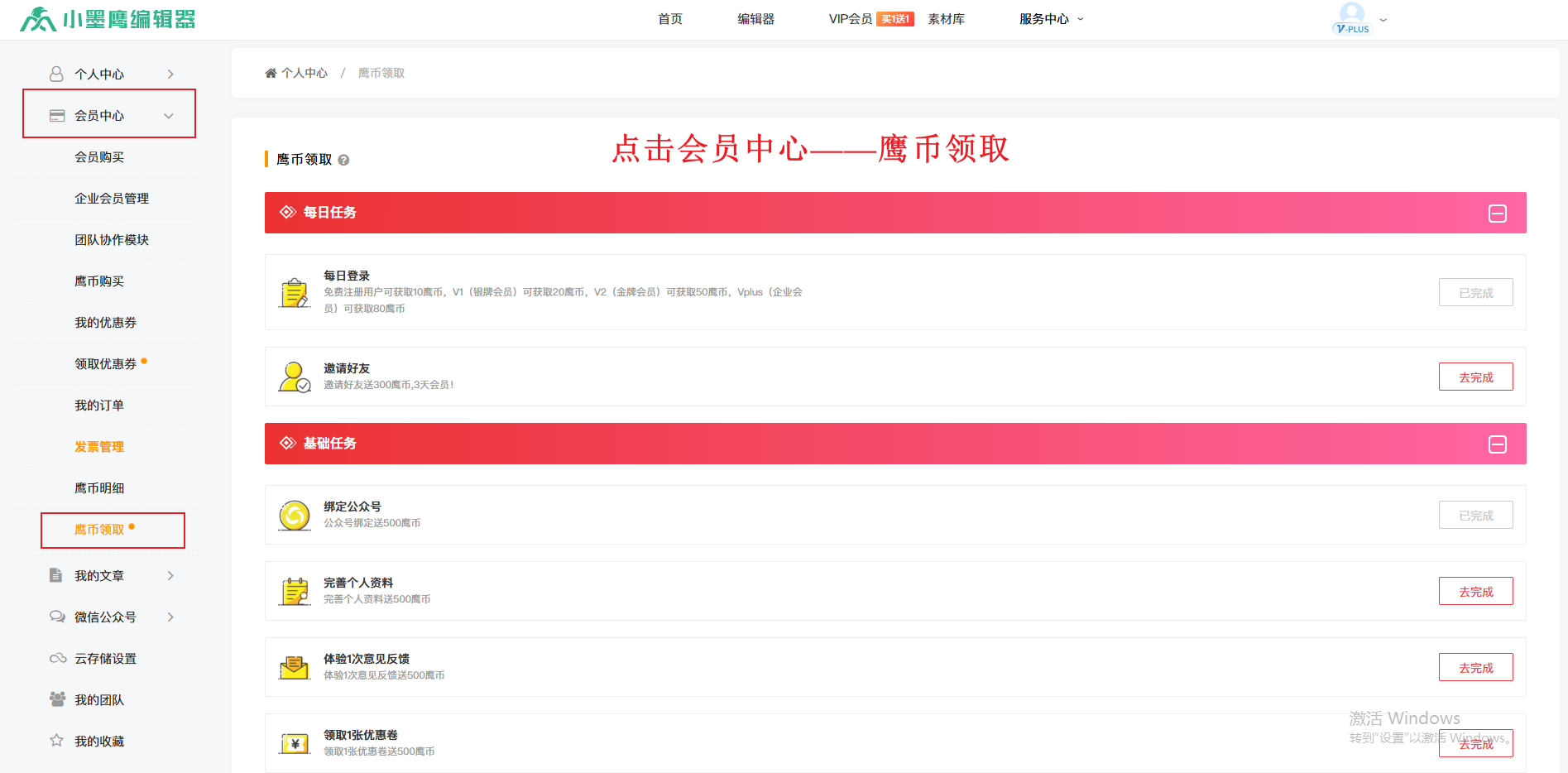Select 会员购买 in sidebar
The width and height of the screenshot is (1568, 773).
(x=99, y=156)
